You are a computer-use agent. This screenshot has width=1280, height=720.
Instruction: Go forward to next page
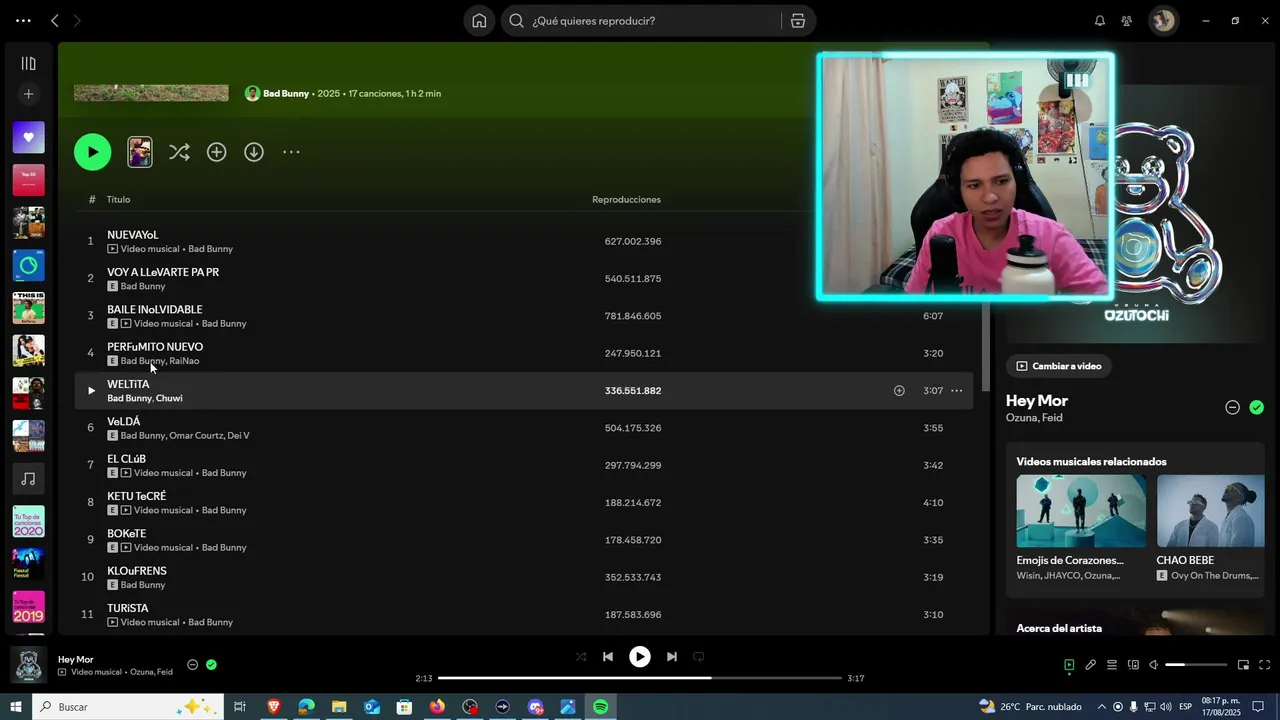coord(77,21)
